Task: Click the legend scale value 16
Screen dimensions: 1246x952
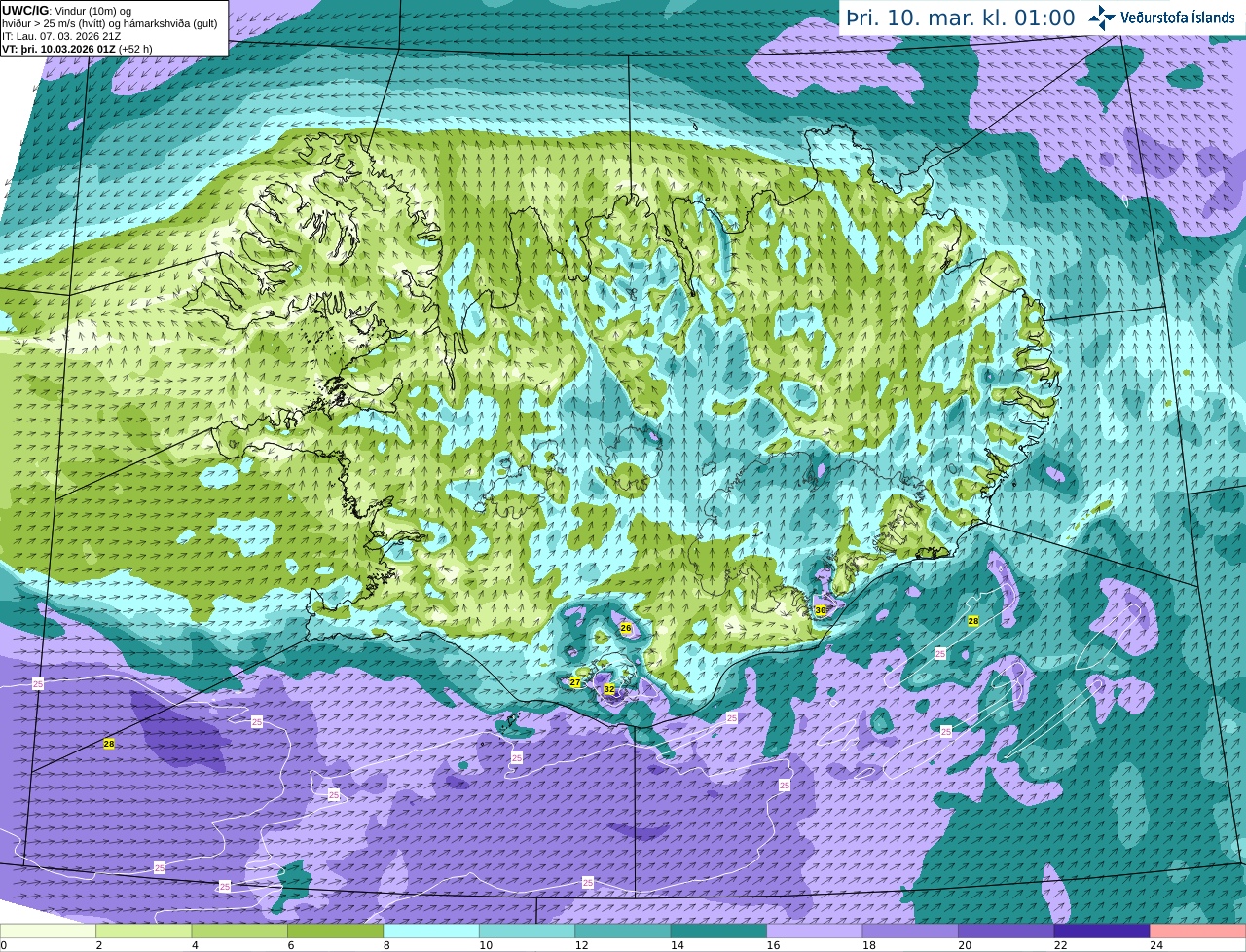Action: coord(773,945)
